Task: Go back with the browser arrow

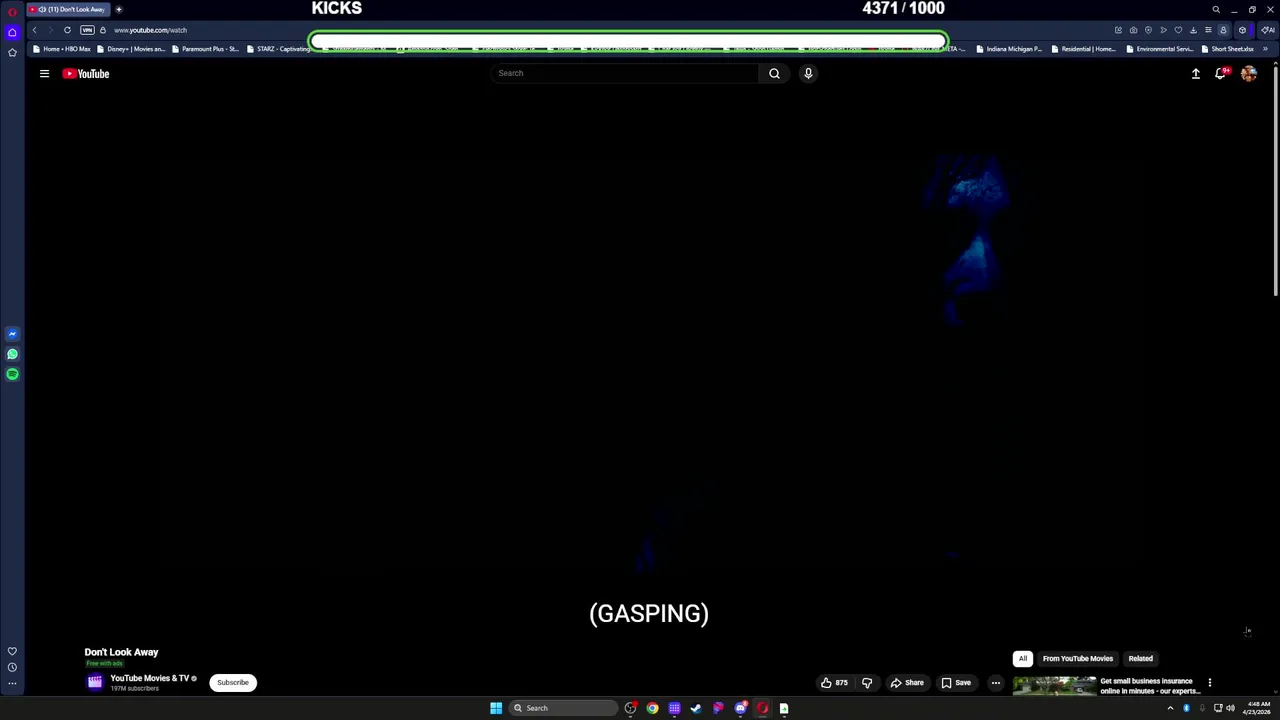Action: coord(34,30)
